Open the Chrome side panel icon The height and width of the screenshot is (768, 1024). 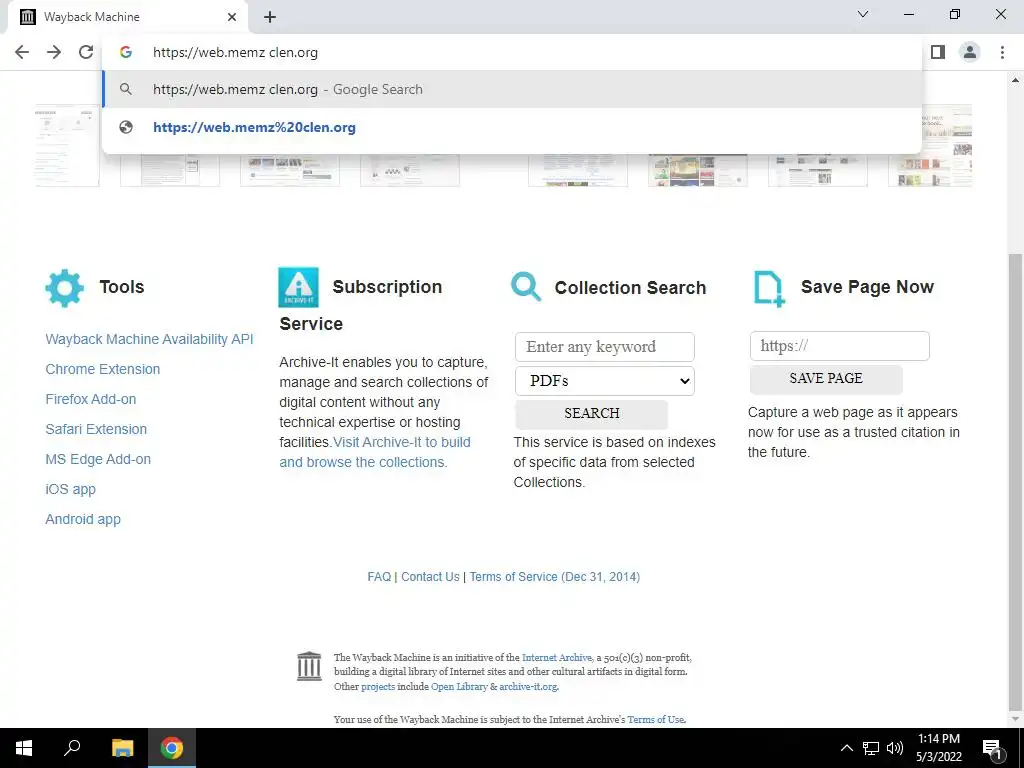[938, 52]
